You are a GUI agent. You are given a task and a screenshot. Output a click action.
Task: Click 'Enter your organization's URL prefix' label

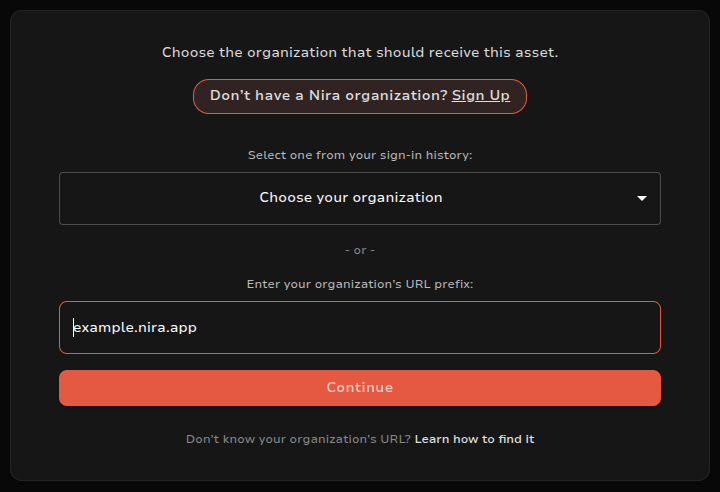[x=360, y=284]
